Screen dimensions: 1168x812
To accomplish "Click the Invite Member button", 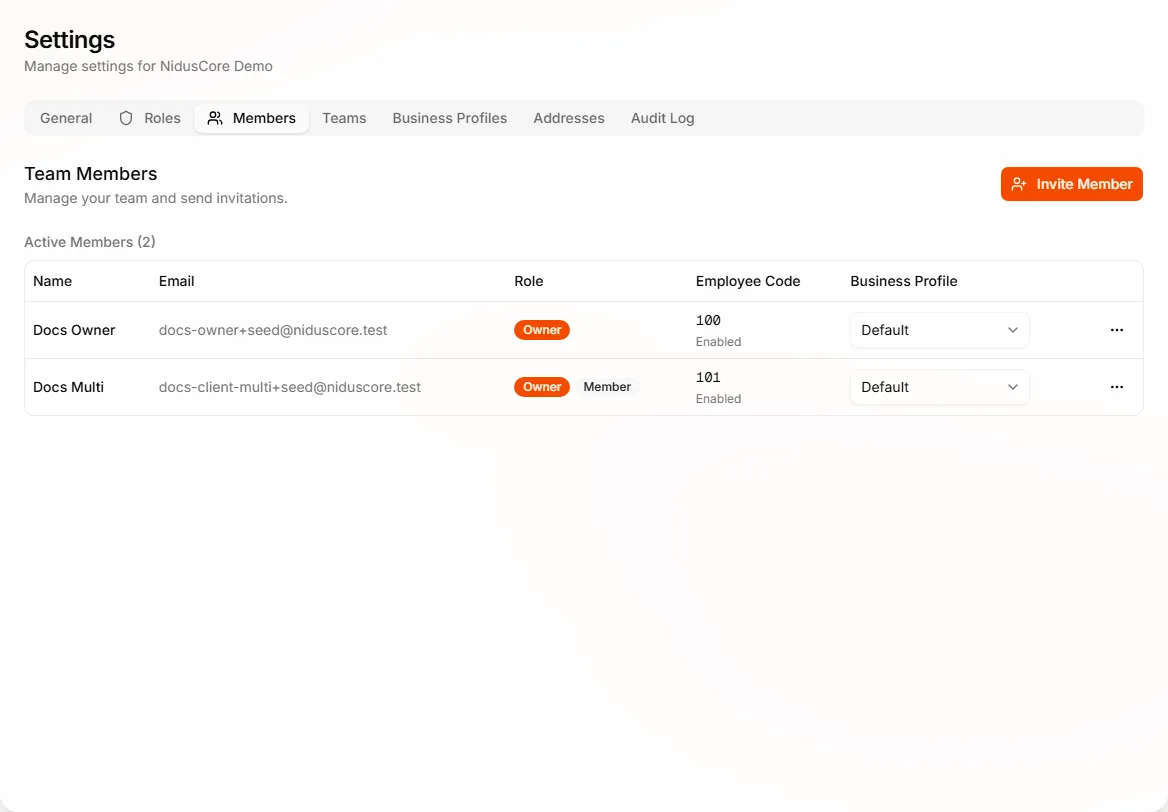I will pos(1071,184).
